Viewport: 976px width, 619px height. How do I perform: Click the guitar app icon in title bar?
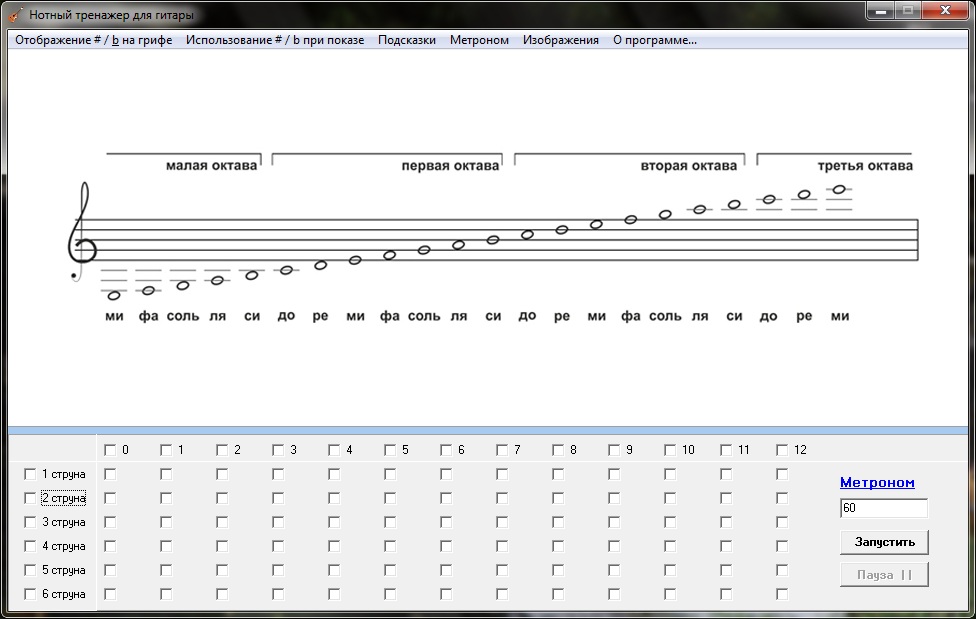[x=16, y=15]
